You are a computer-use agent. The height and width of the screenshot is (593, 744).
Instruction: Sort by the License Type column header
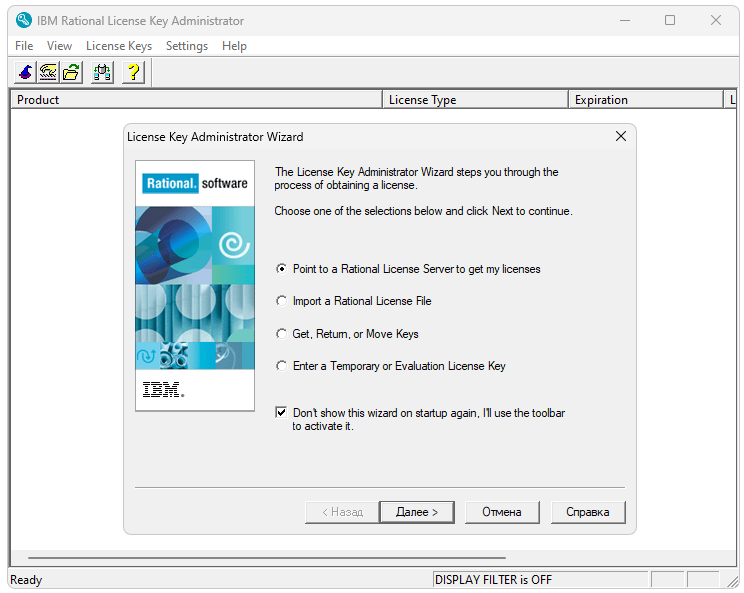(x=475, y=100)
